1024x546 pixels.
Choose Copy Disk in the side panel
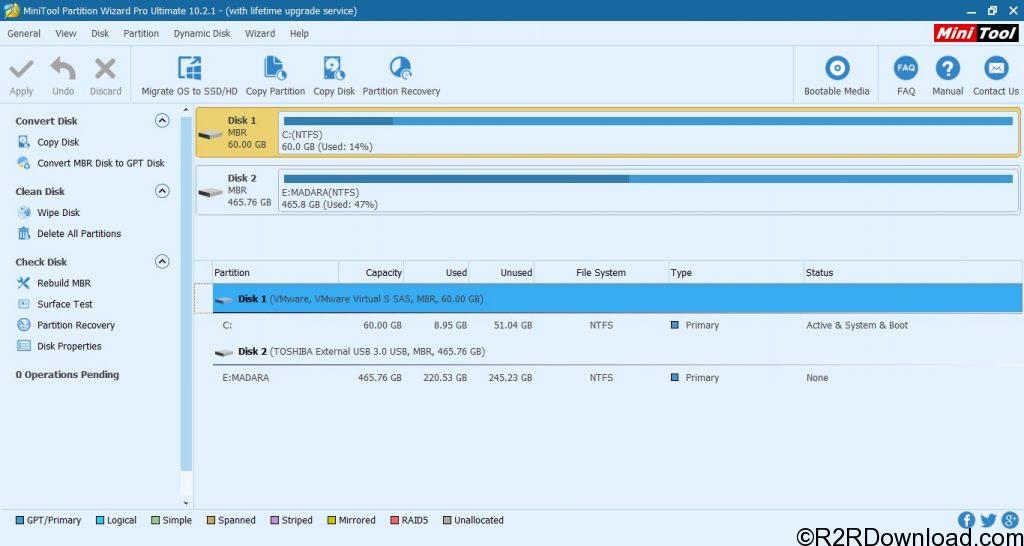(58, 142)
